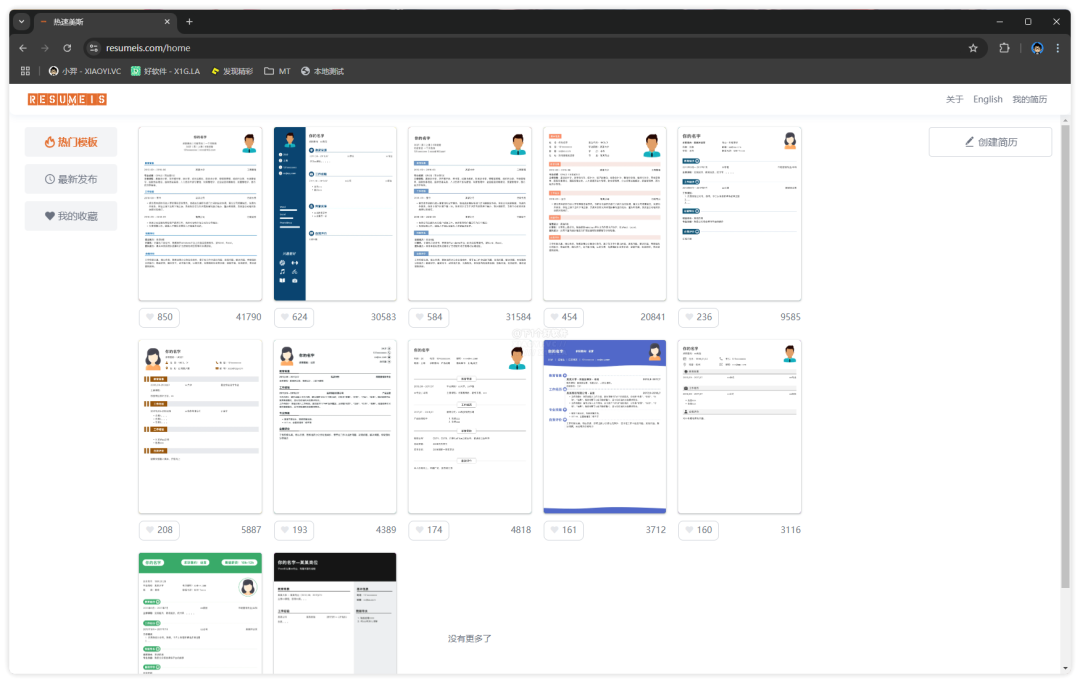1080x683 pixels.
Task: Open the Chrome three-dot menu
Action: click(x=1057, y=48)
